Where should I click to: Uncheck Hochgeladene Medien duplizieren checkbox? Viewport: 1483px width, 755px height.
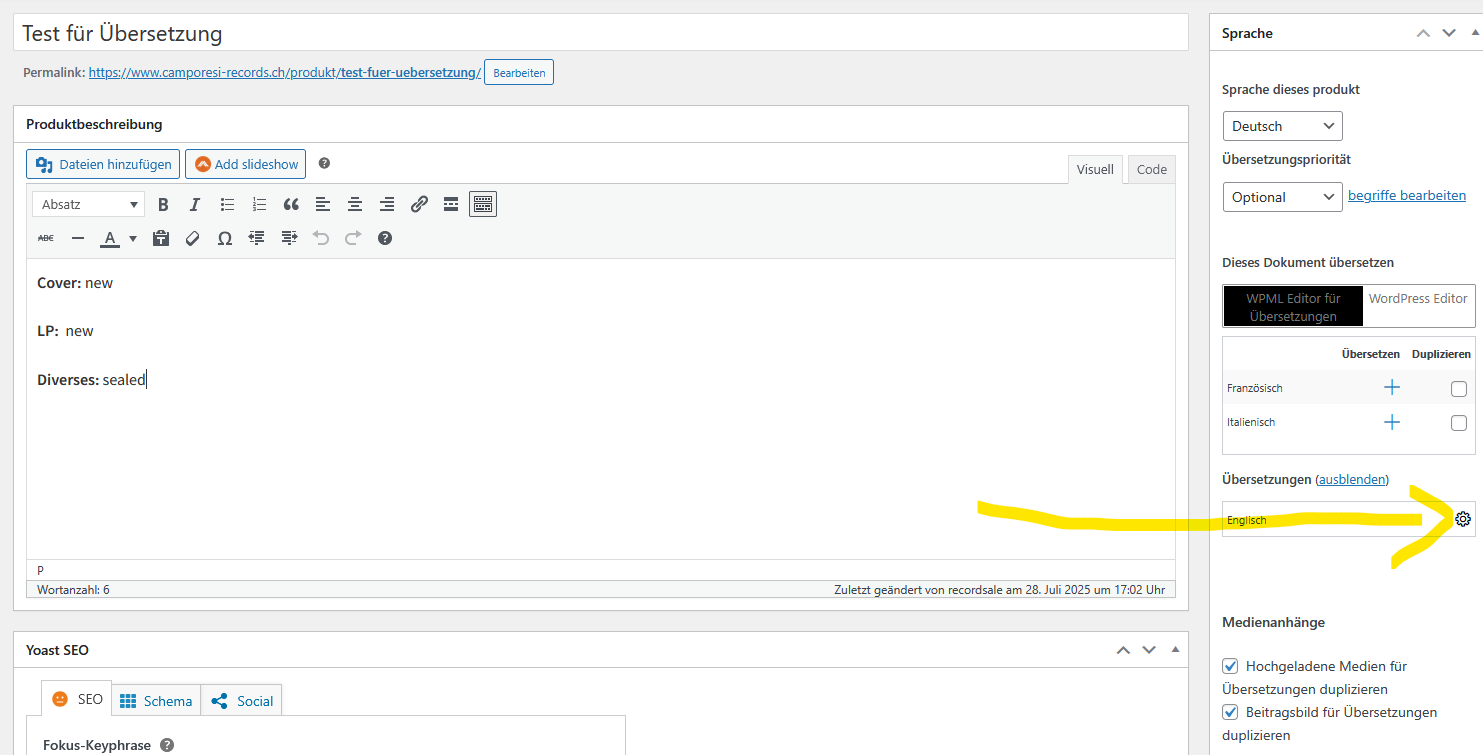[1230, 665]
